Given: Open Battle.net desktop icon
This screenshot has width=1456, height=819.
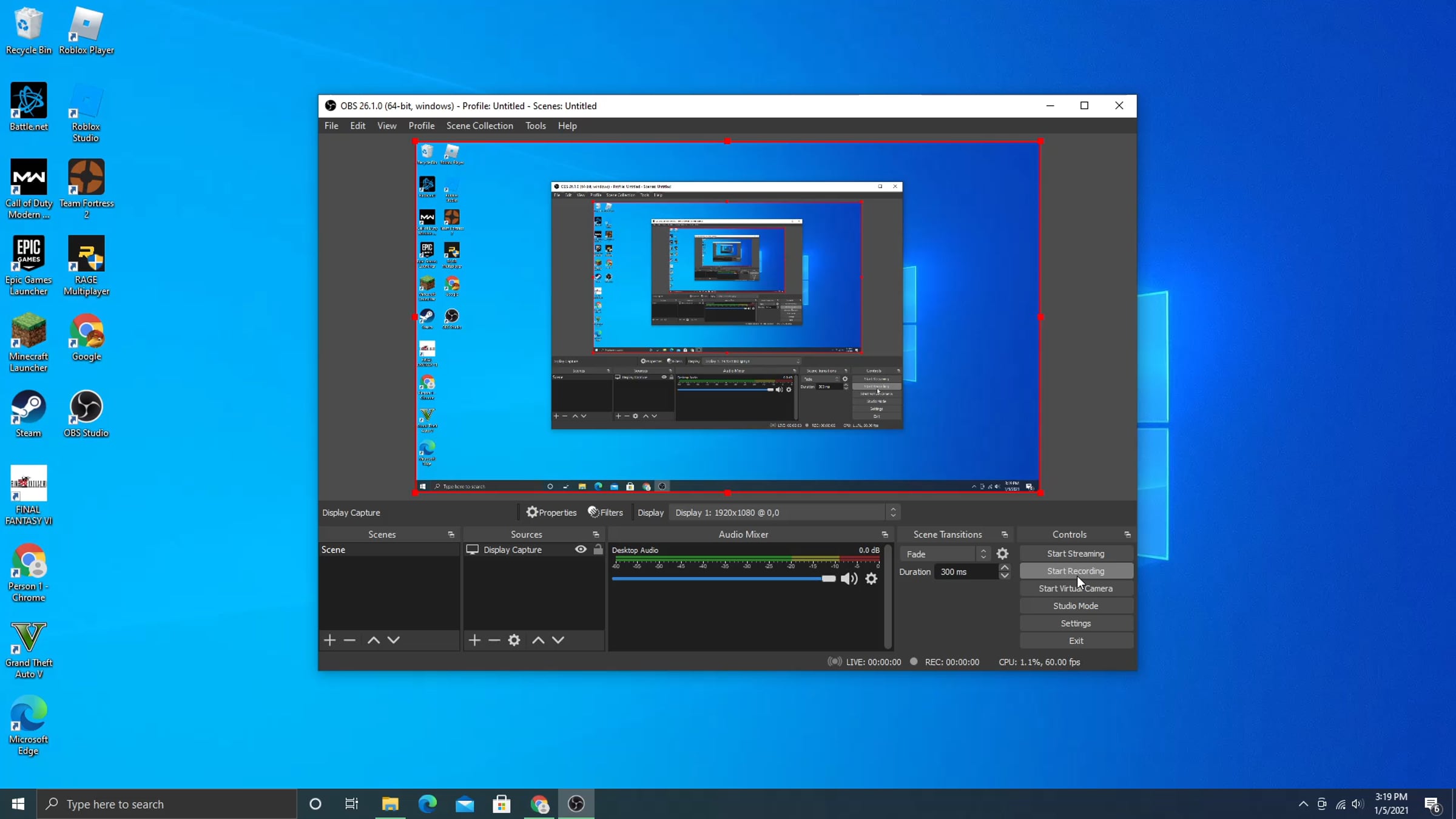Looking at the screenshot, I should click(29, 107).
